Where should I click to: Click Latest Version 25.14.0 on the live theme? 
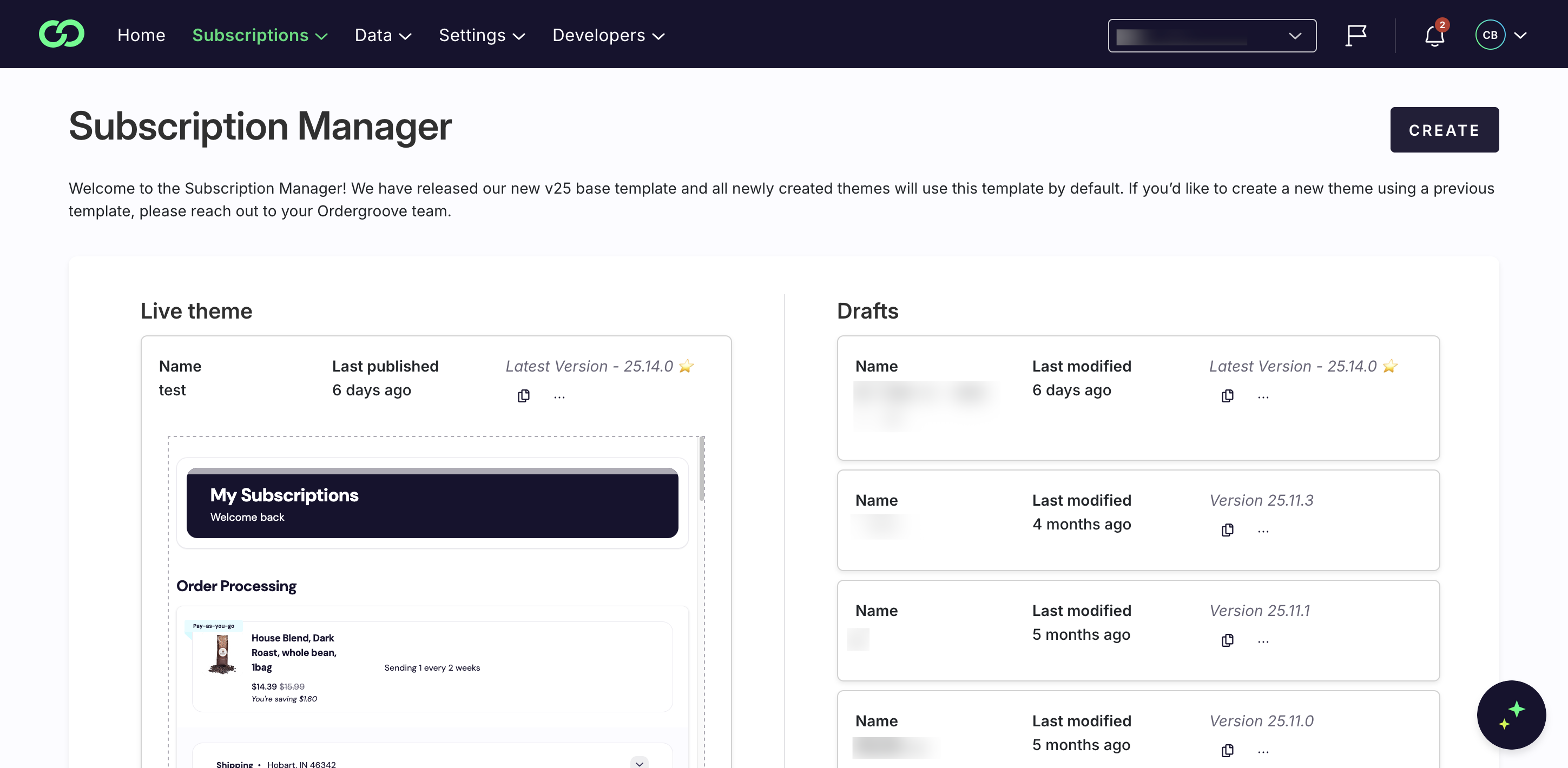589,366
